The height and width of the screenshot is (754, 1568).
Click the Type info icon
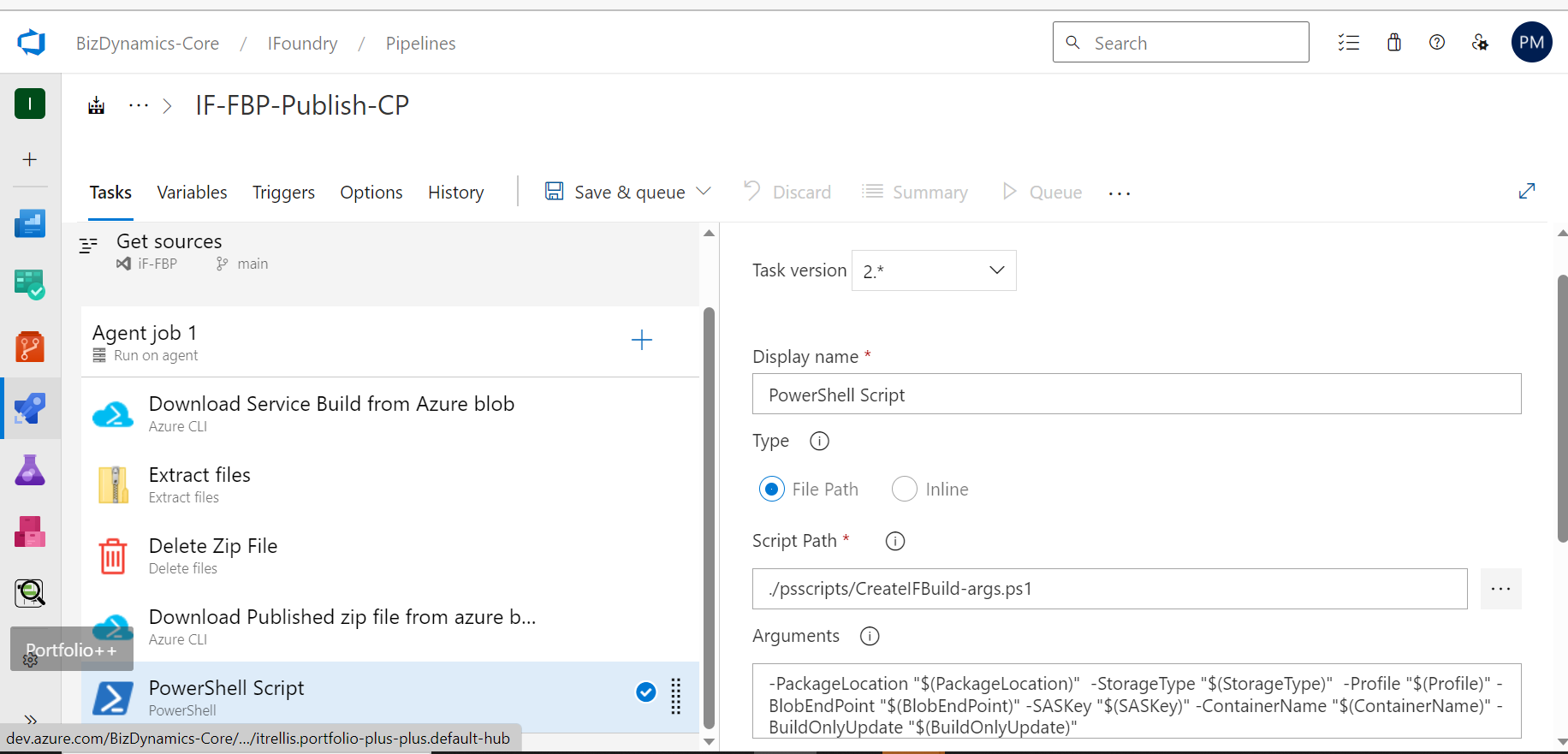tap(819, 441)
